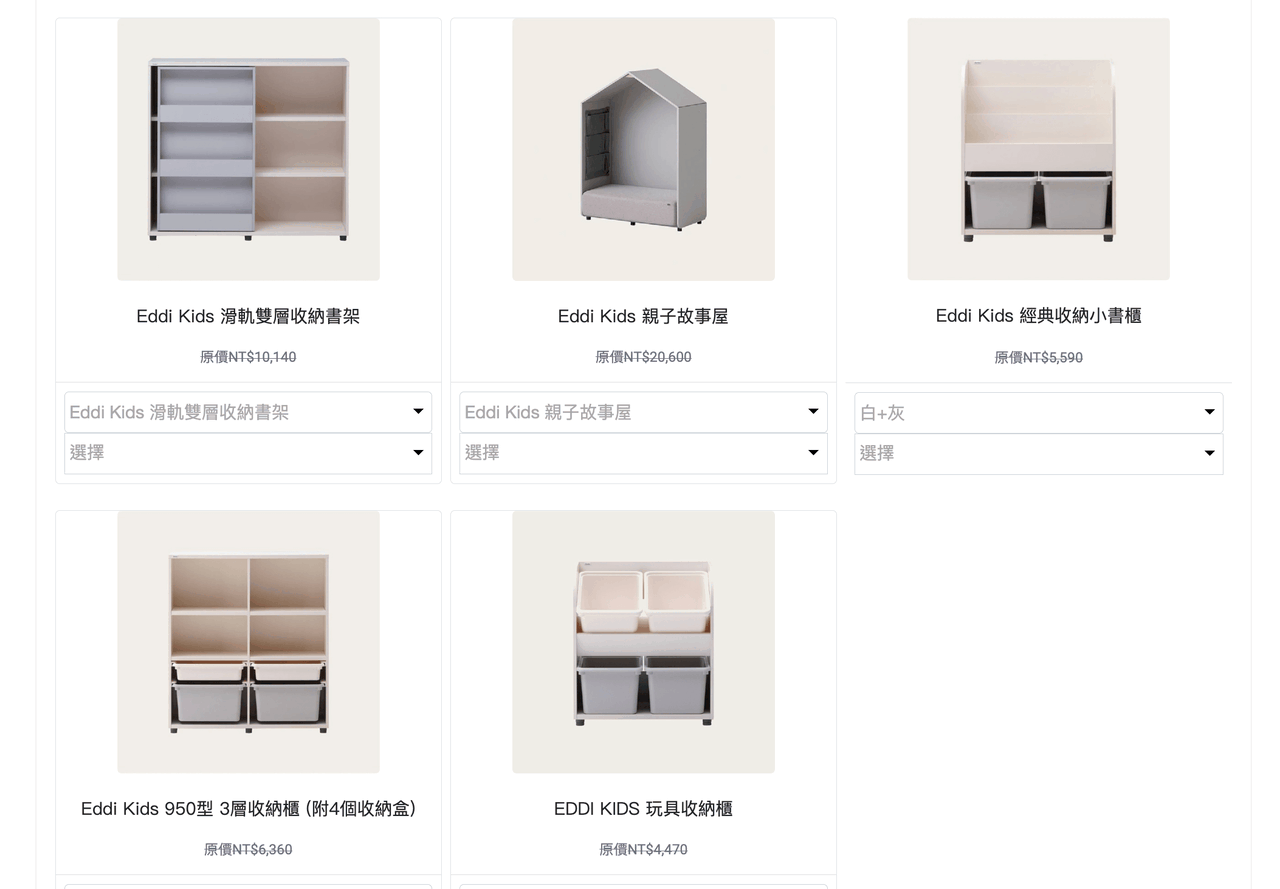Expand the 選擇 dropdown under 經典收納小書櫃

(x=1039, y=454)
